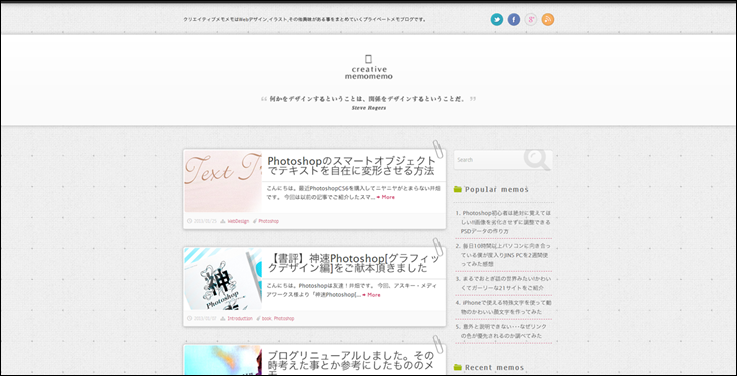
Task: Click the green folder icon by Popular memos
Action: click(458, 189)
